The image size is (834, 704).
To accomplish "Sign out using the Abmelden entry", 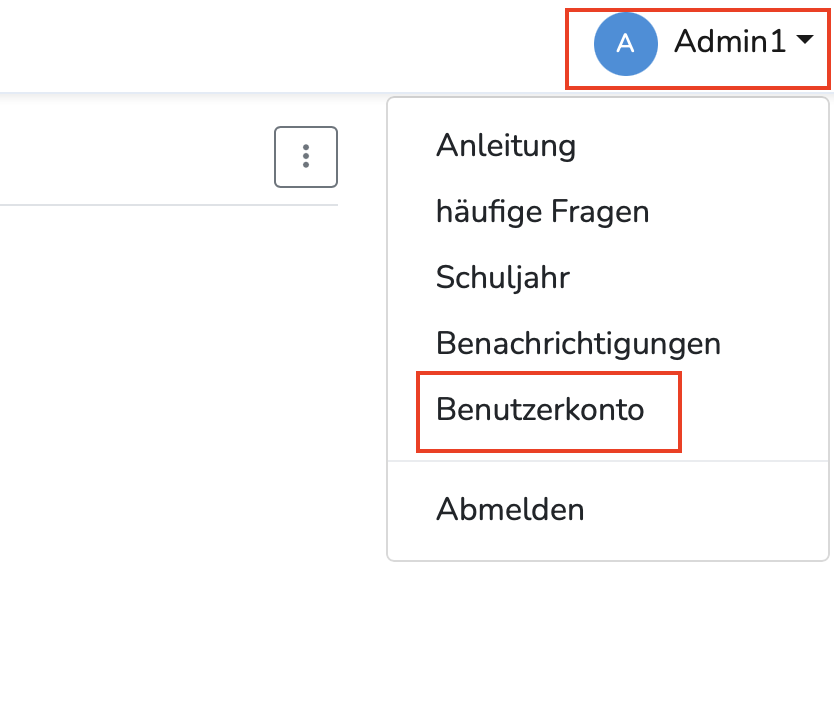I will point(510,509).
